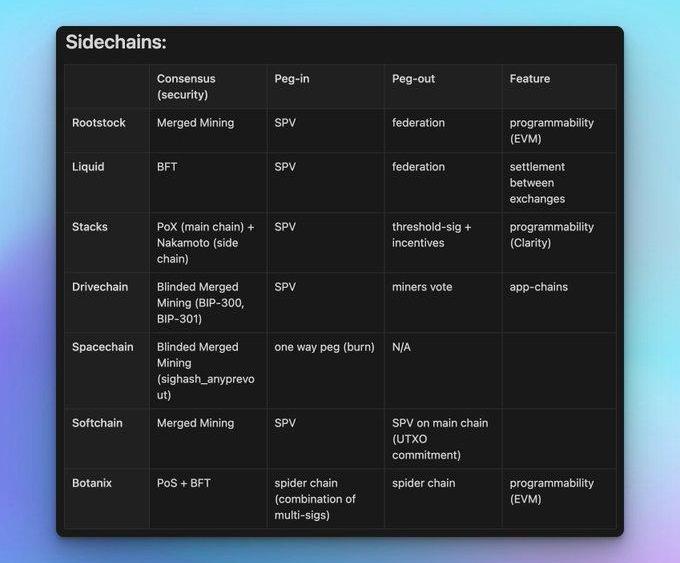This screenshot has width=680, height=563.
Task: Click the BFT consensus cell for Liquid
Action: (x=167, y=167)
